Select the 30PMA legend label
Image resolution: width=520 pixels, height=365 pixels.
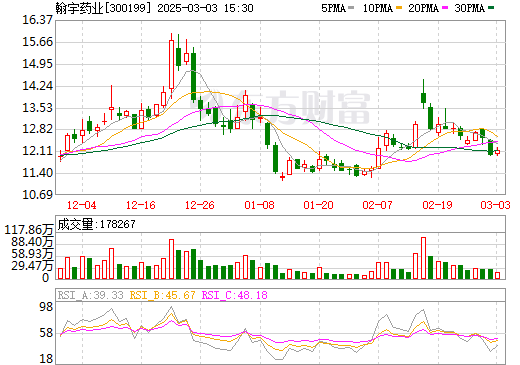pos(469,8)
